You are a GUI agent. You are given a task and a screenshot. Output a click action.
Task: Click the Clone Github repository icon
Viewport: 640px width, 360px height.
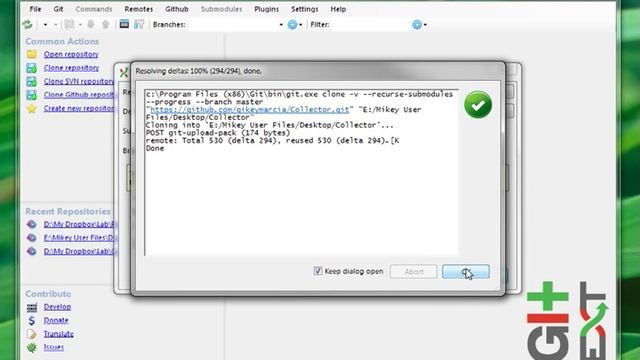(31, 95)
